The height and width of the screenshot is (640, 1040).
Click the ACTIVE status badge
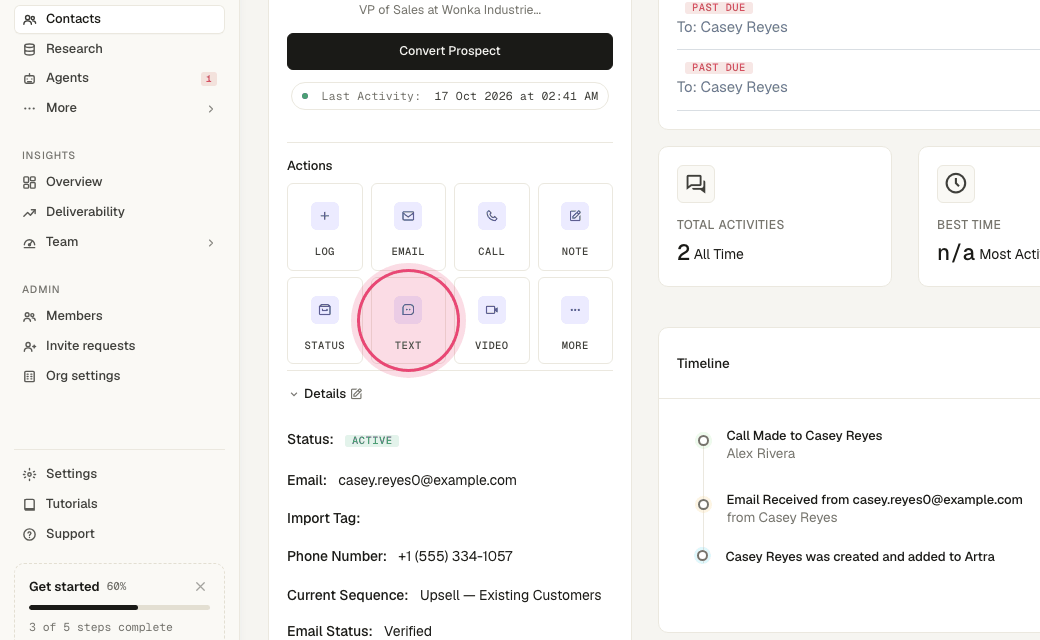[x=371, y=440]
